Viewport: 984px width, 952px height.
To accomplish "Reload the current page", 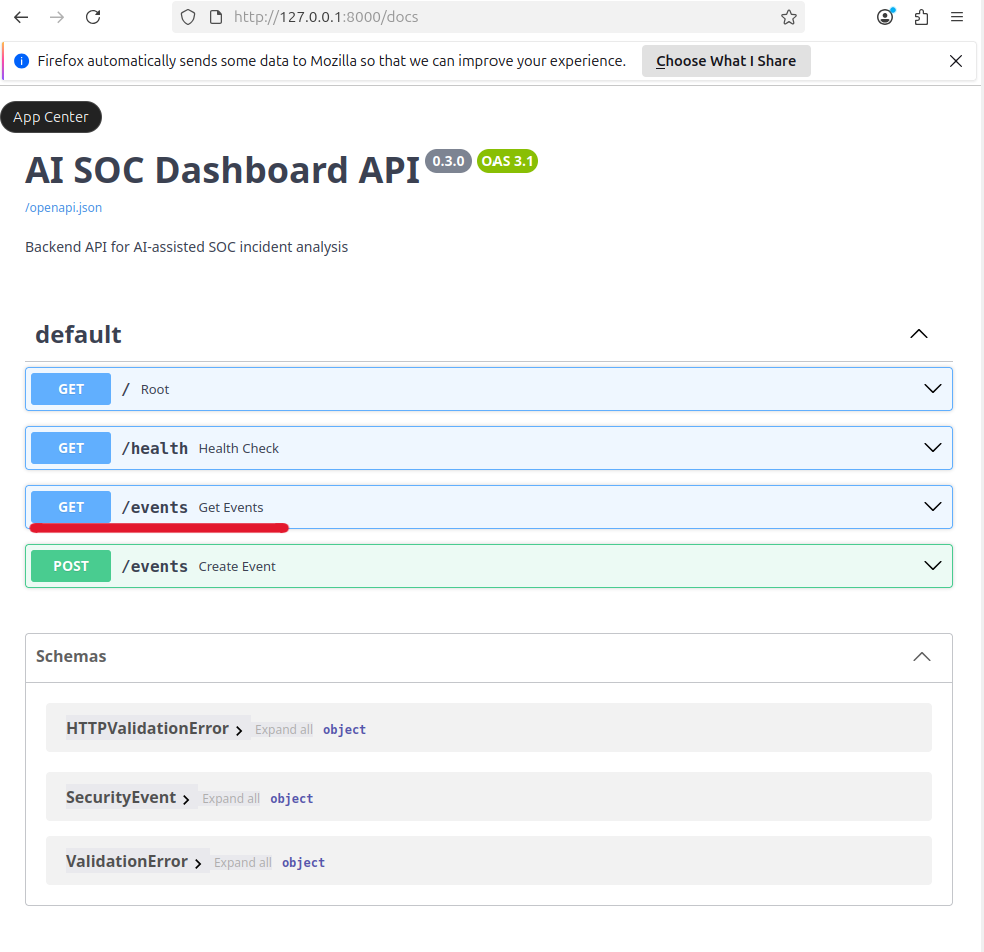I will click(x=93, y=17).
